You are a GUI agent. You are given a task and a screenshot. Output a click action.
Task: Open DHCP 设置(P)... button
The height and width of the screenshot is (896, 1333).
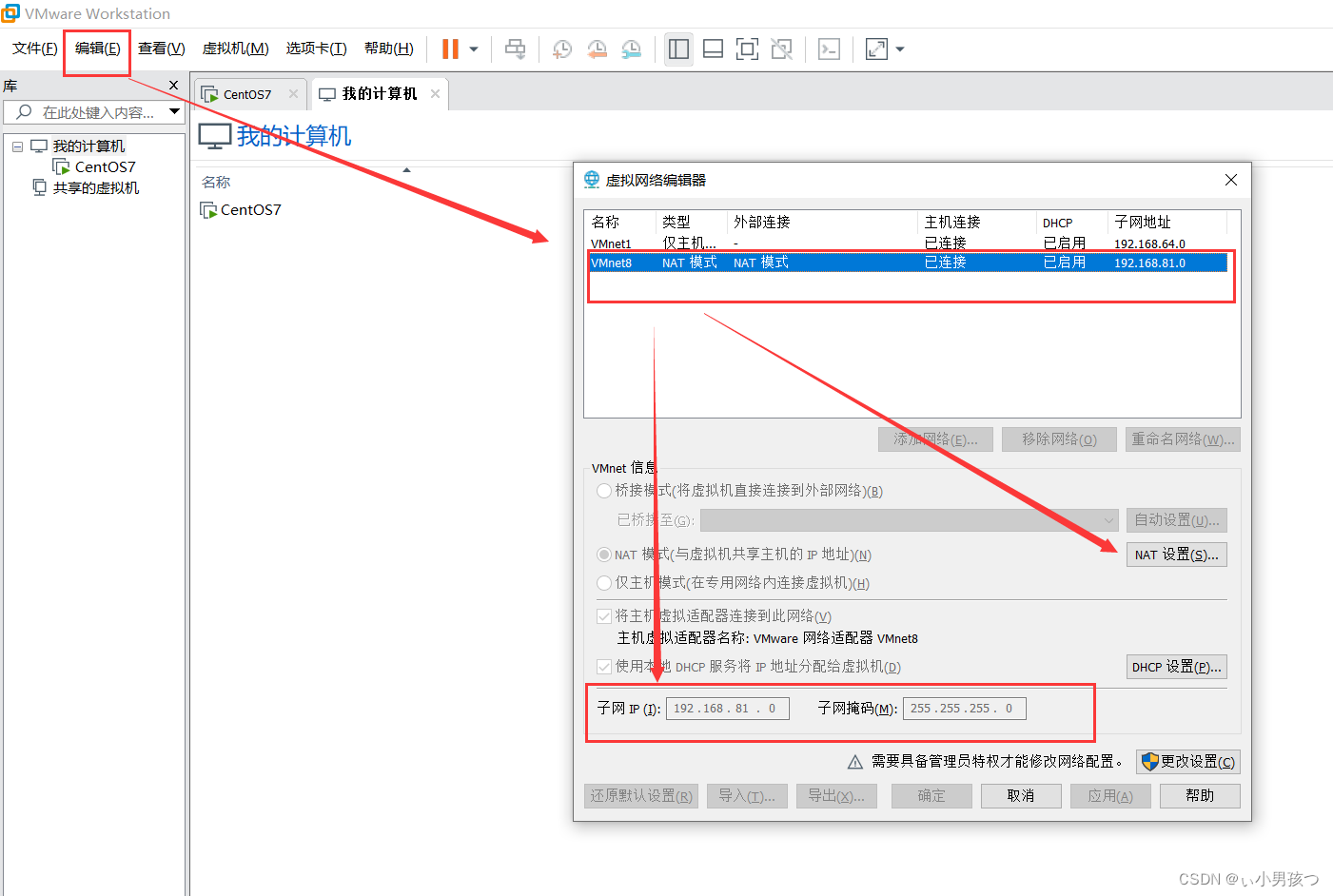tap(1176, 667)
